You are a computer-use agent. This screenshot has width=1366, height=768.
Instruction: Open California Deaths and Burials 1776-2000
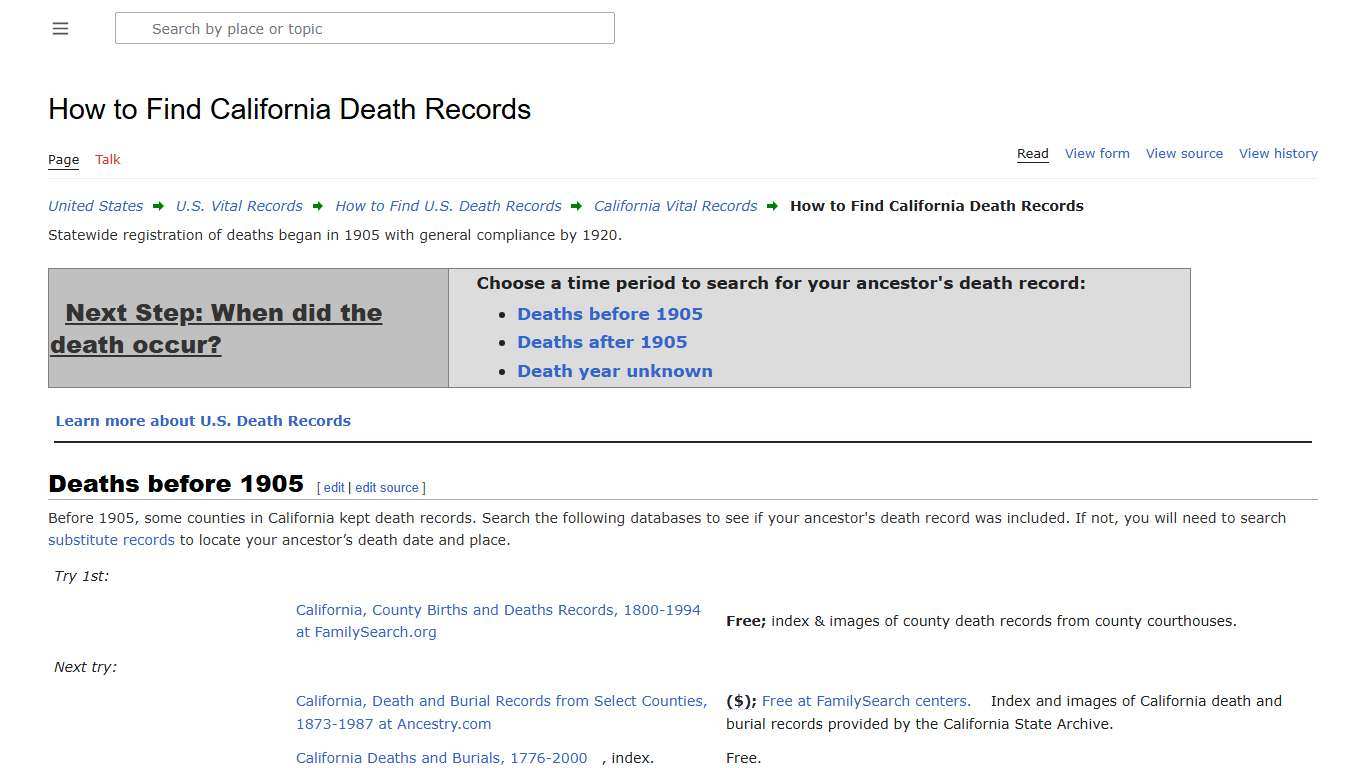click(441, 758)
